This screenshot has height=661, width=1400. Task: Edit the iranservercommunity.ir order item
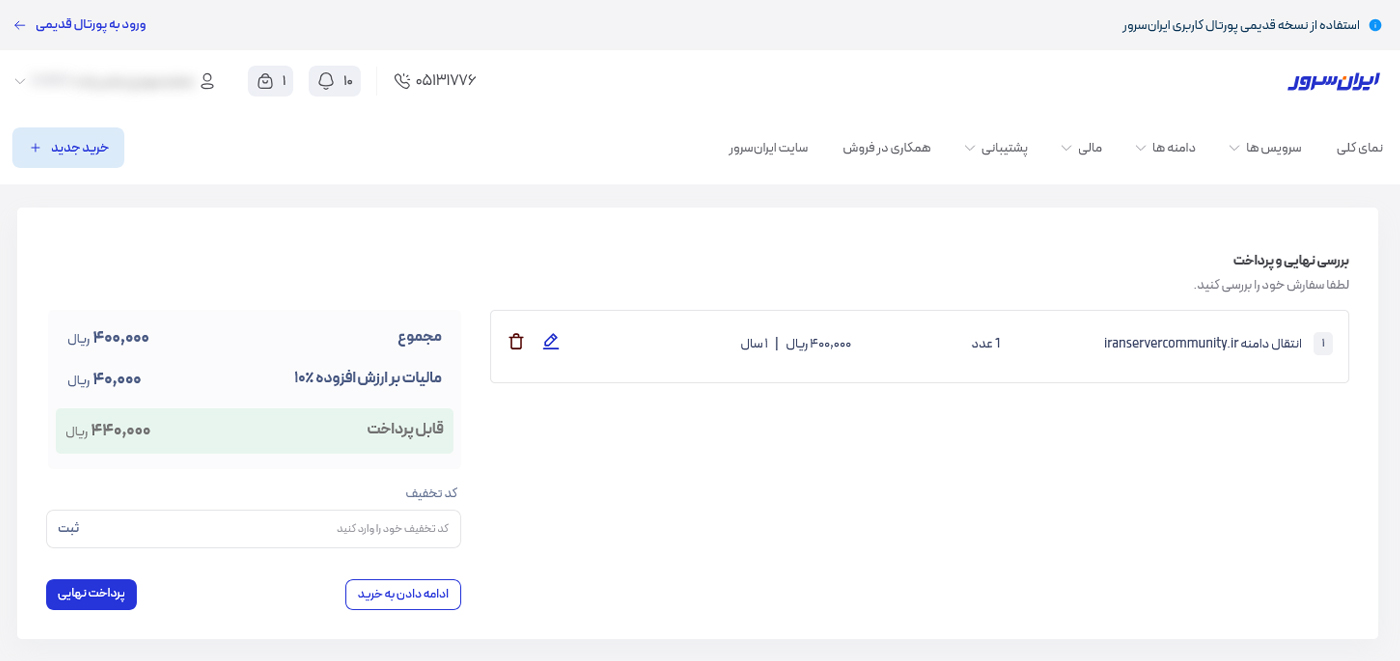click(x=551, y=342)
